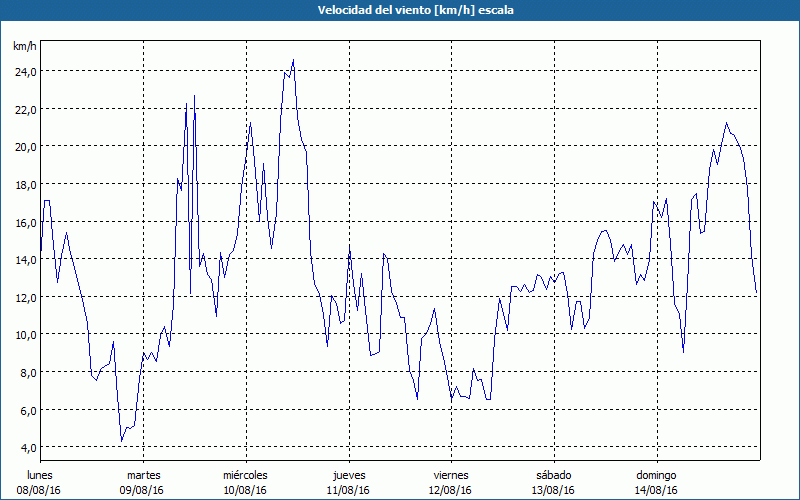
Task: Click the 'lunes' day label
Action: click(x=41, y=474)
